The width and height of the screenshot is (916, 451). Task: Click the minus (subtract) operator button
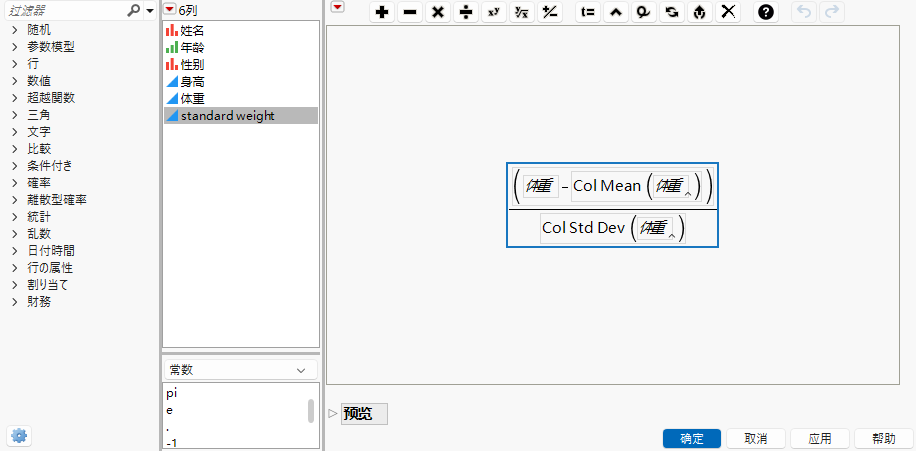[410, 12]
